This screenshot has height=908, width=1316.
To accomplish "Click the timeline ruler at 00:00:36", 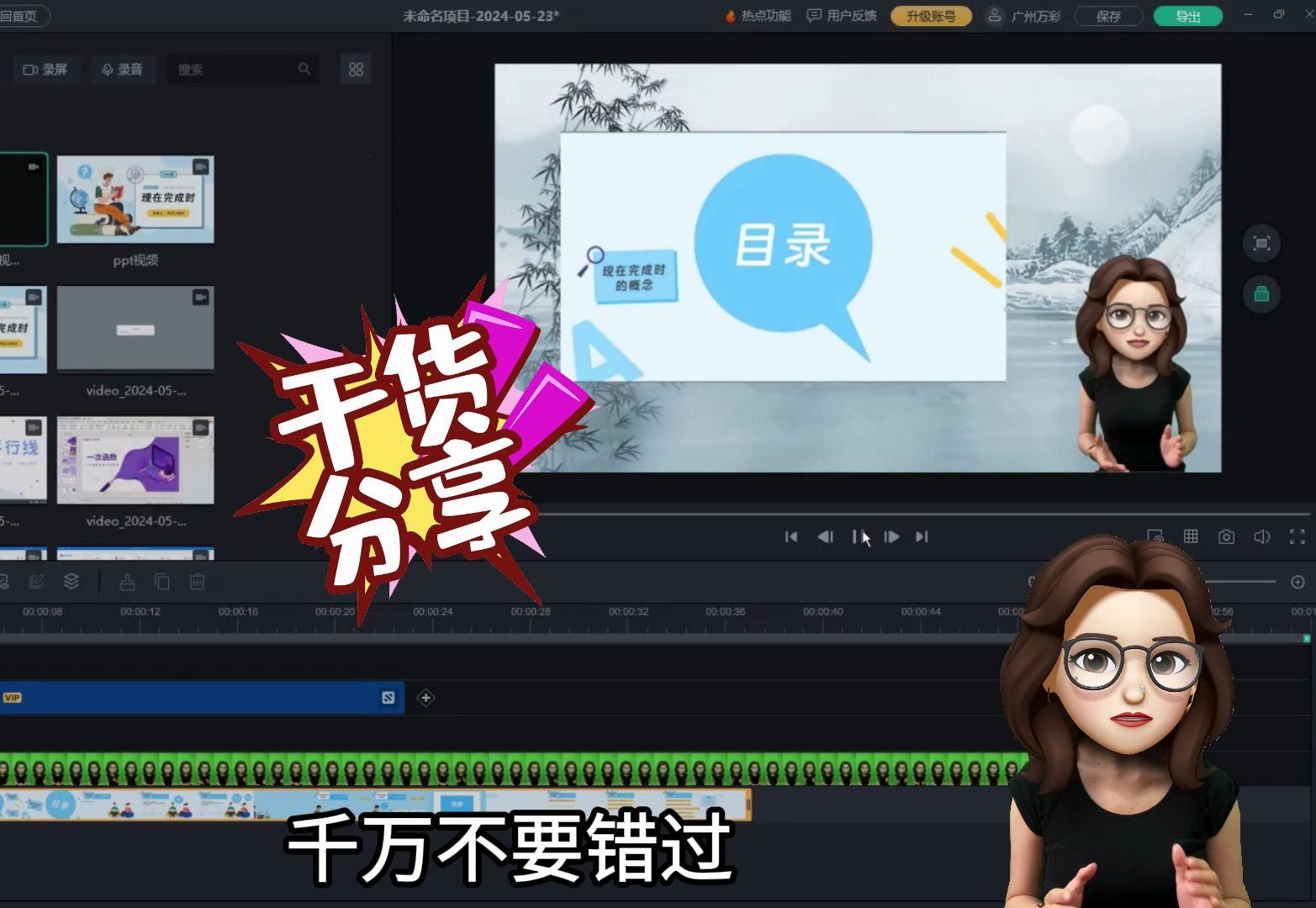I will (725, 612).
